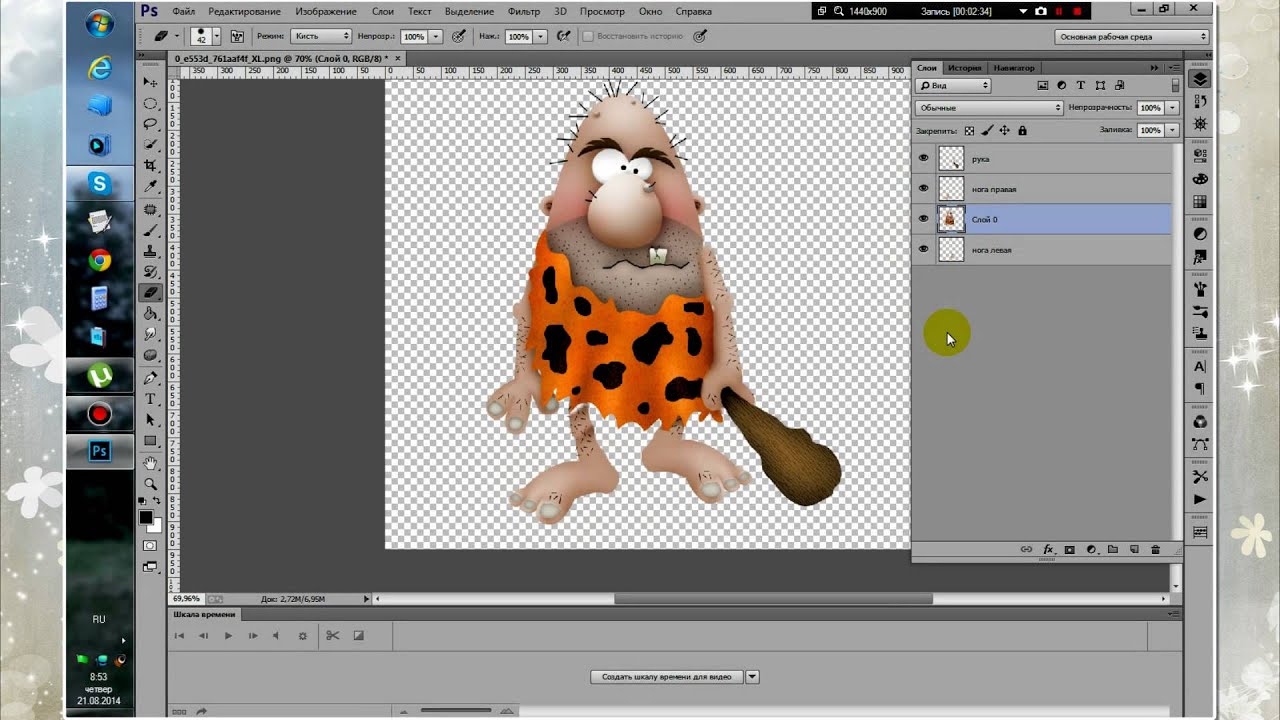Open the 'Редактирование' menu
1280x720 pixels.
pyautogui.click(x=245, y=11)
